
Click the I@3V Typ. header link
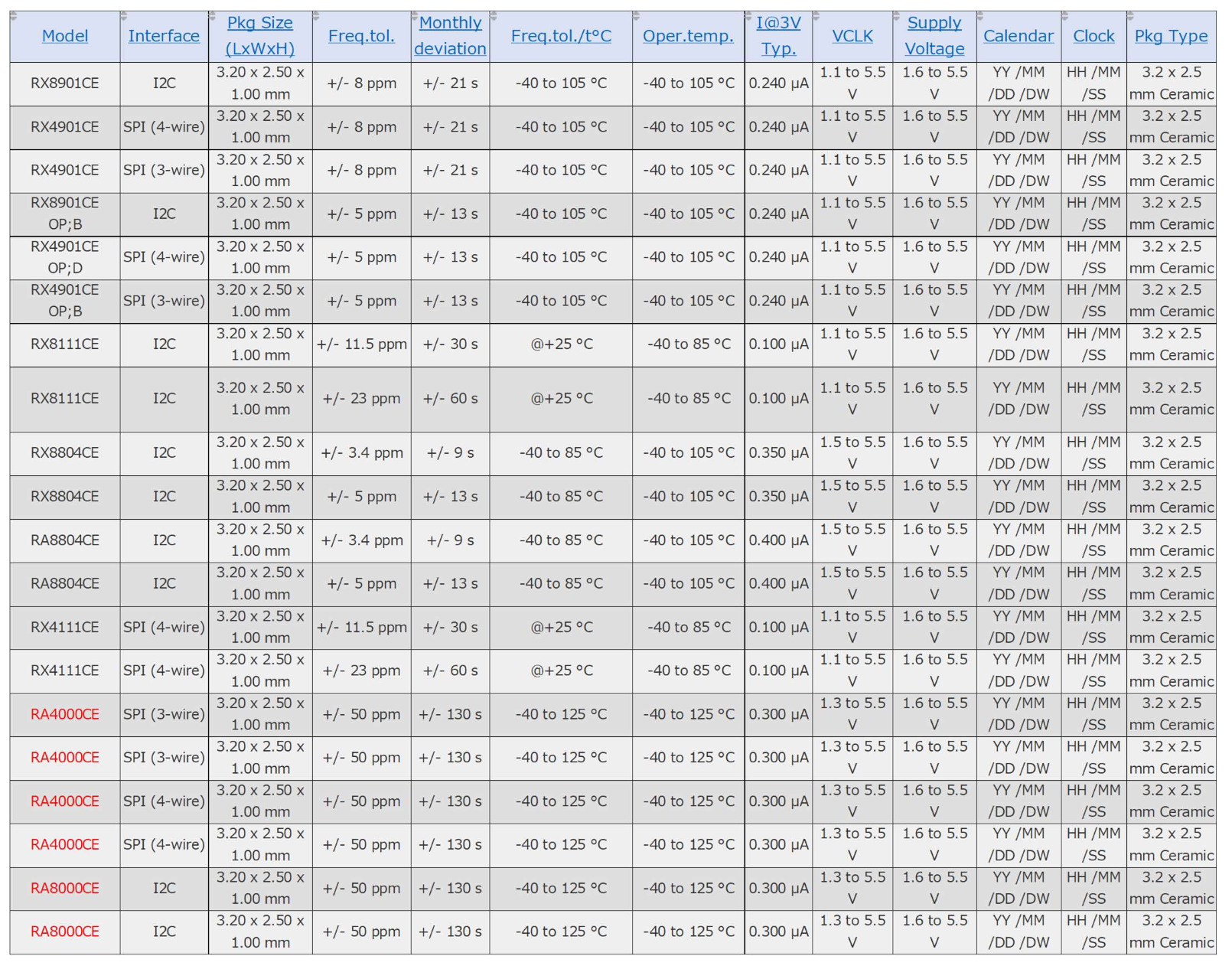coord(778,36)
